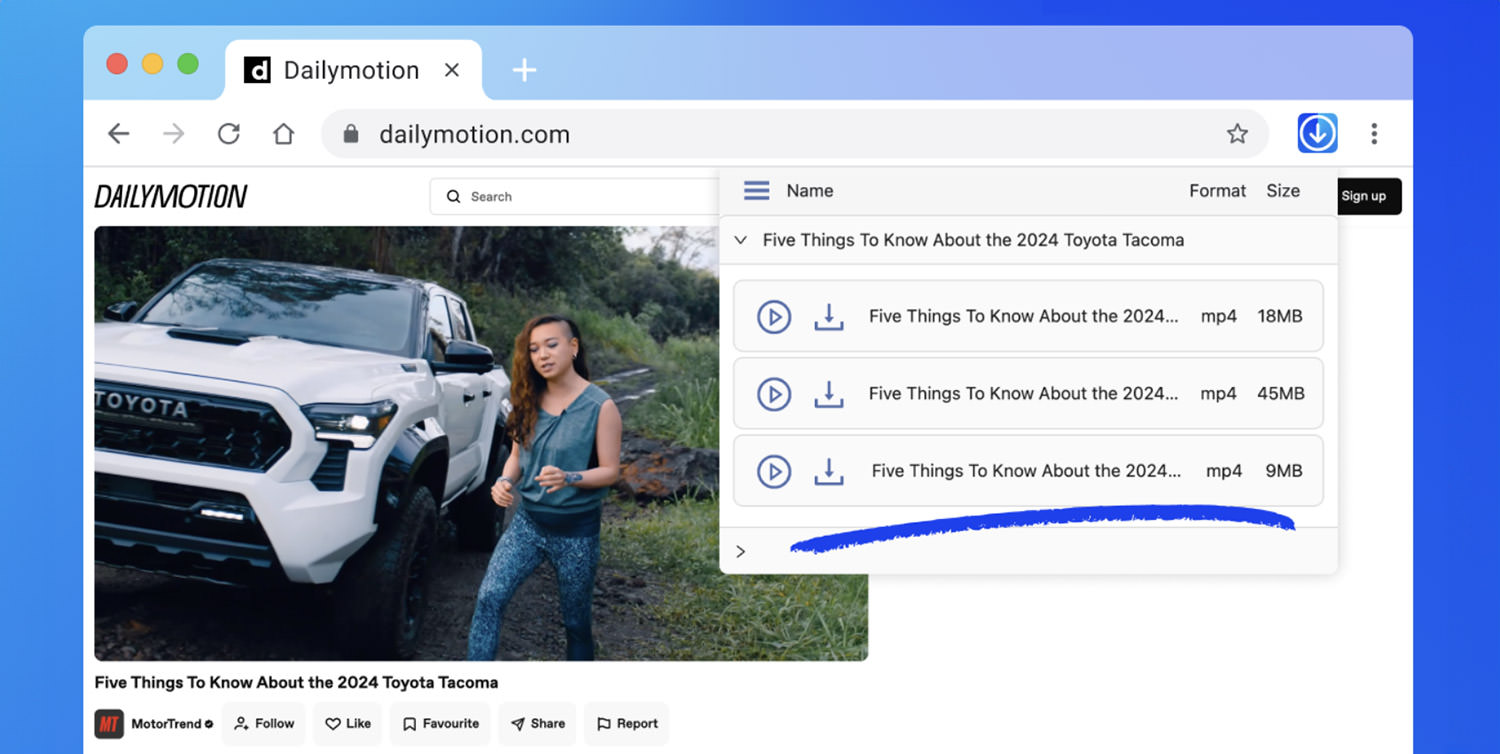The height and width of the screenshot is (754, 1500).
Task: Click the Size column header
Action: [1283, 191]
